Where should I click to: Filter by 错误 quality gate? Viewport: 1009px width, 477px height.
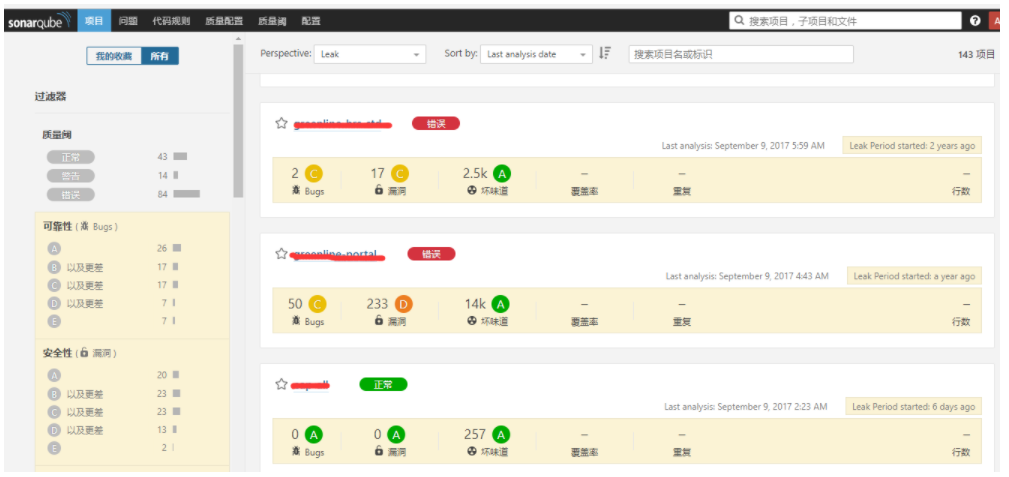(70, 194)
